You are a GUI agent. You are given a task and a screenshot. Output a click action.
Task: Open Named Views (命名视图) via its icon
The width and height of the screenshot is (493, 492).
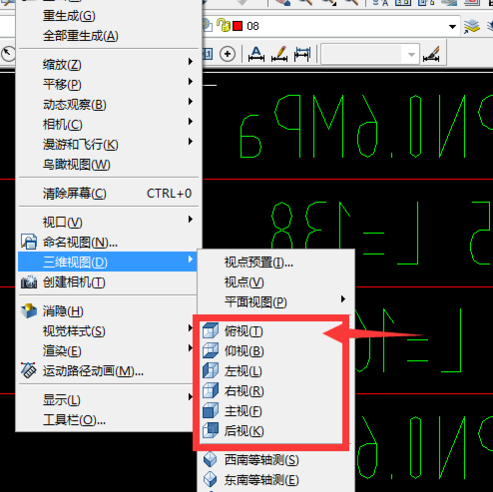click(x=29, y=242)
